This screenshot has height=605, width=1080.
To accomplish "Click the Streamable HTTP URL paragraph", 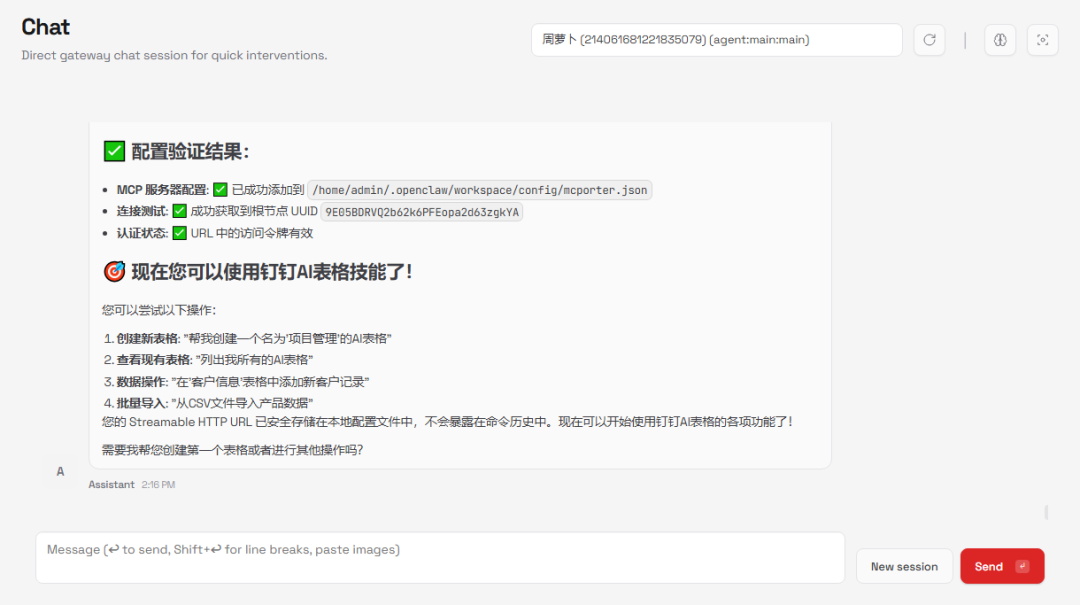I will click(x=447, y=422).
